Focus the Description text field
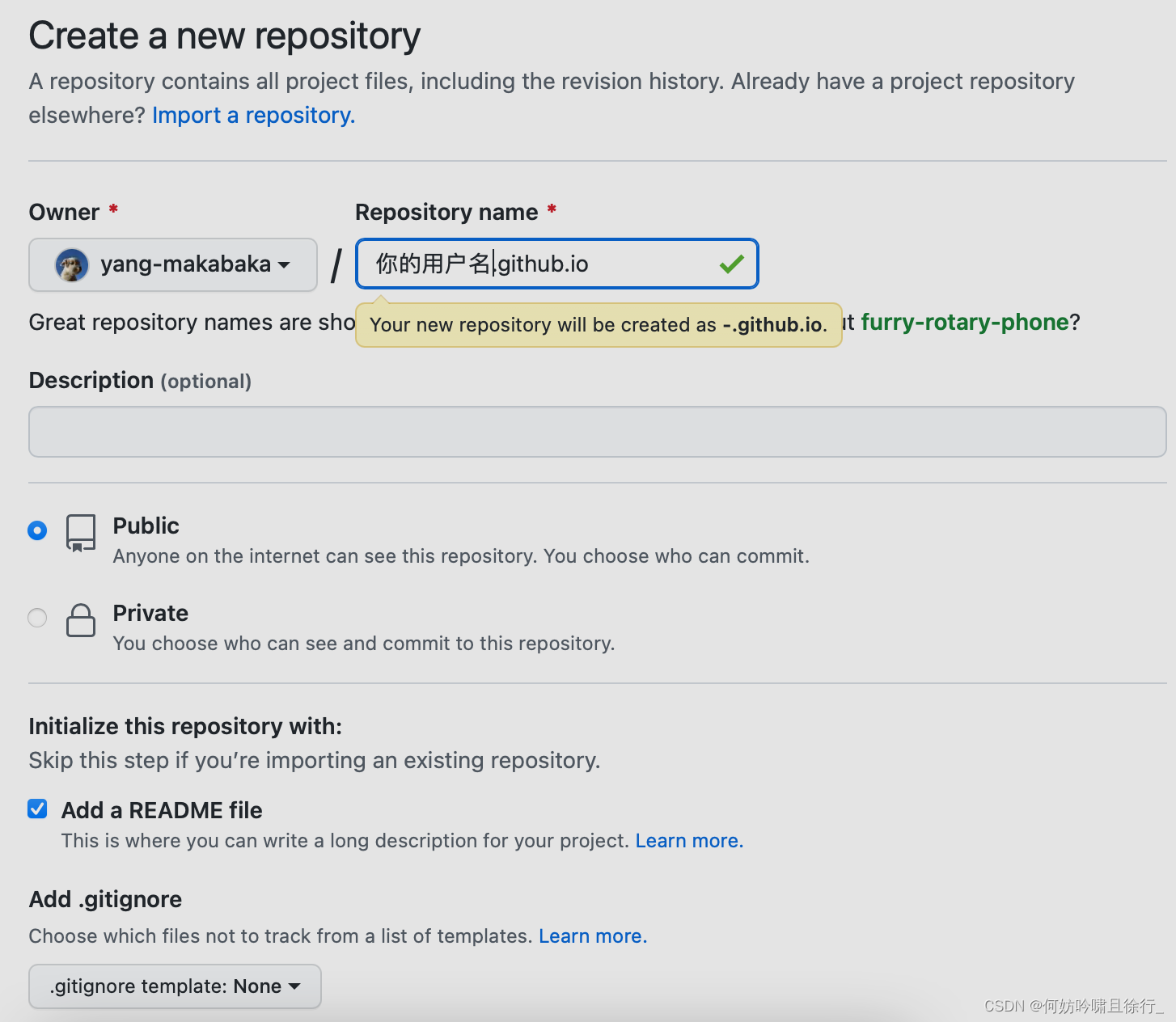Image resolution: width=1176 pixels, height=1022 pixels. [x=597, y=432]
